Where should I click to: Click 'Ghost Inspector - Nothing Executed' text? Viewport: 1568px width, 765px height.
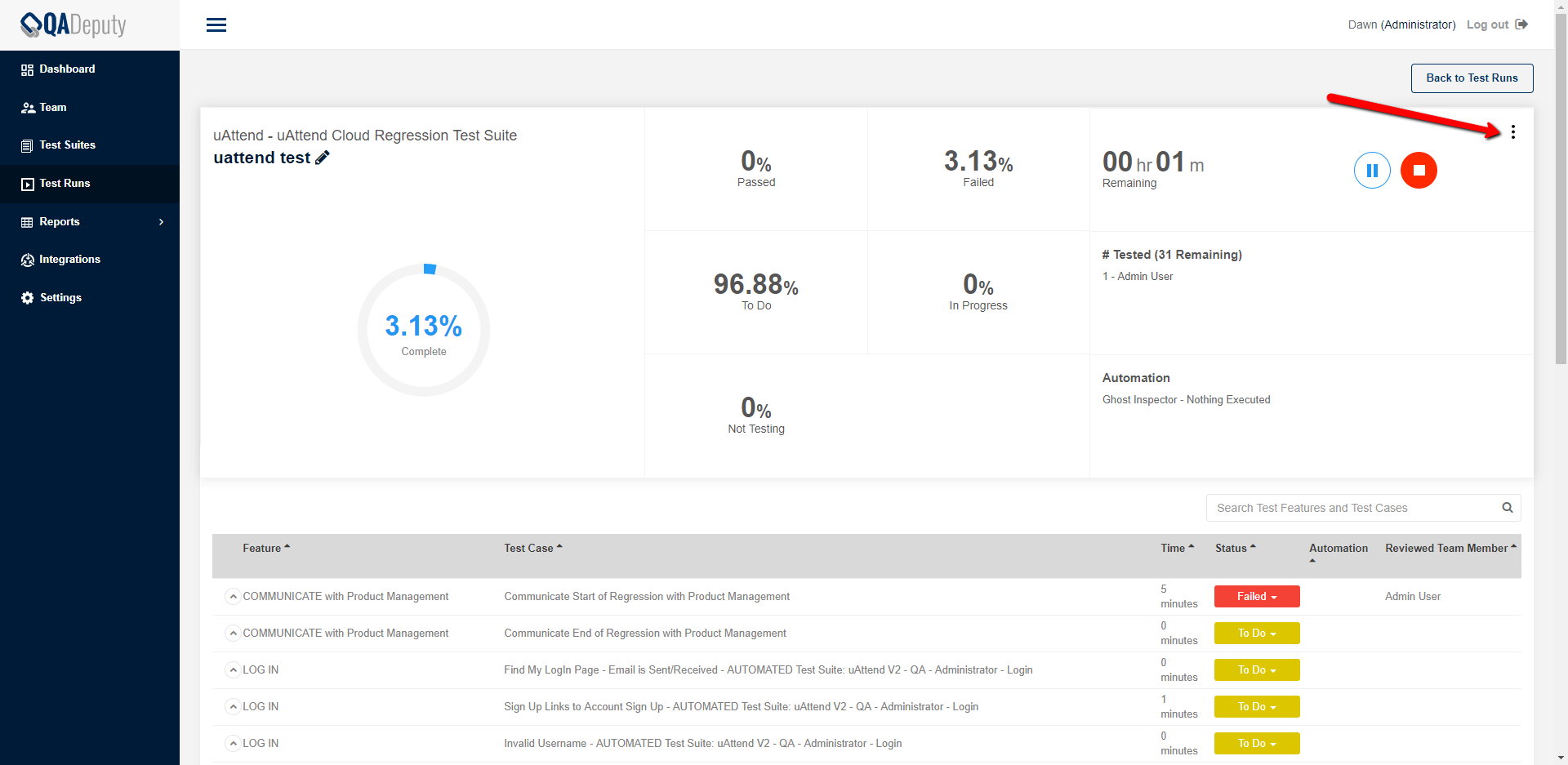(x=1187, y=400)
